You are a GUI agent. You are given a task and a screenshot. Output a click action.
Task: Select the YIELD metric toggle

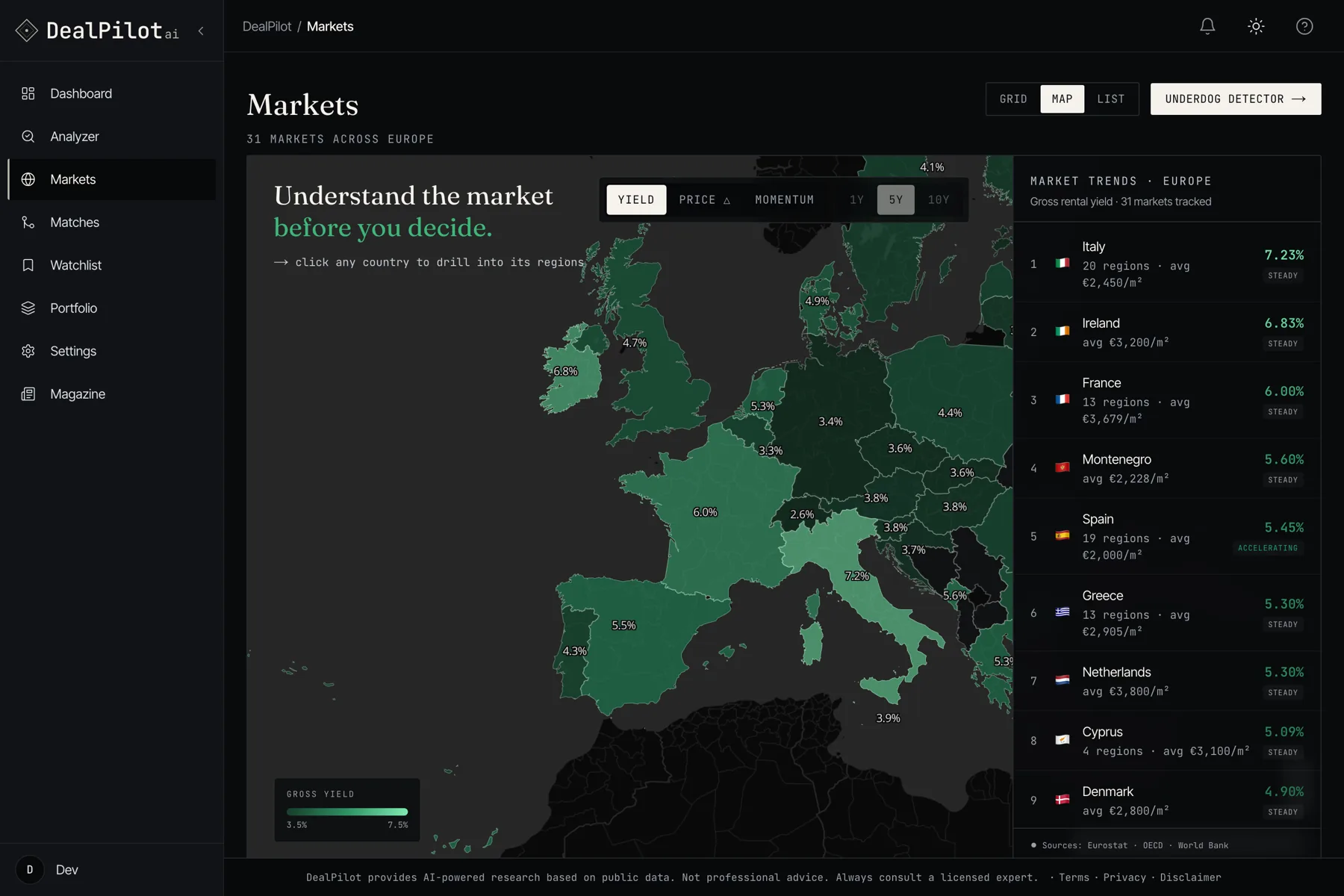point(636,200)
